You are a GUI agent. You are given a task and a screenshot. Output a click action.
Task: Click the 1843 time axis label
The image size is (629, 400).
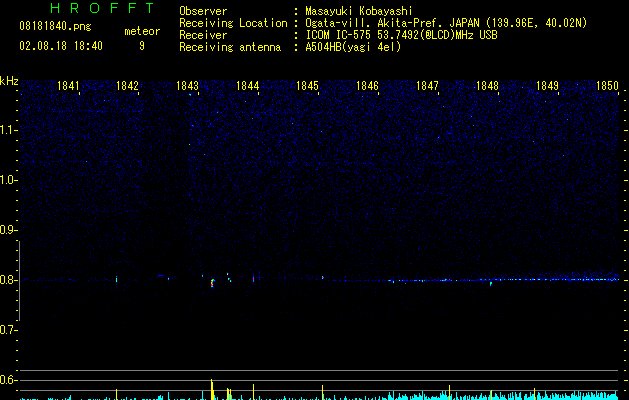187,86
